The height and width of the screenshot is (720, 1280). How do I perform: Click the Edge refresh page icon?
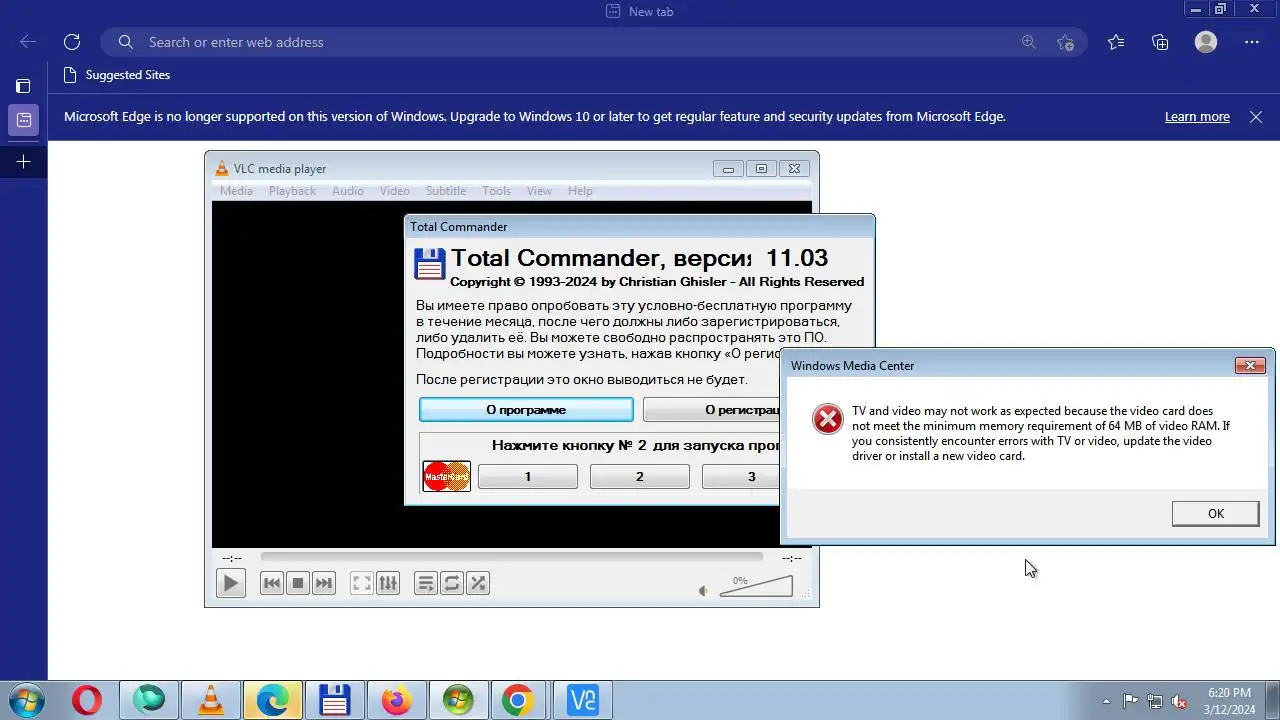click(72, 42)
